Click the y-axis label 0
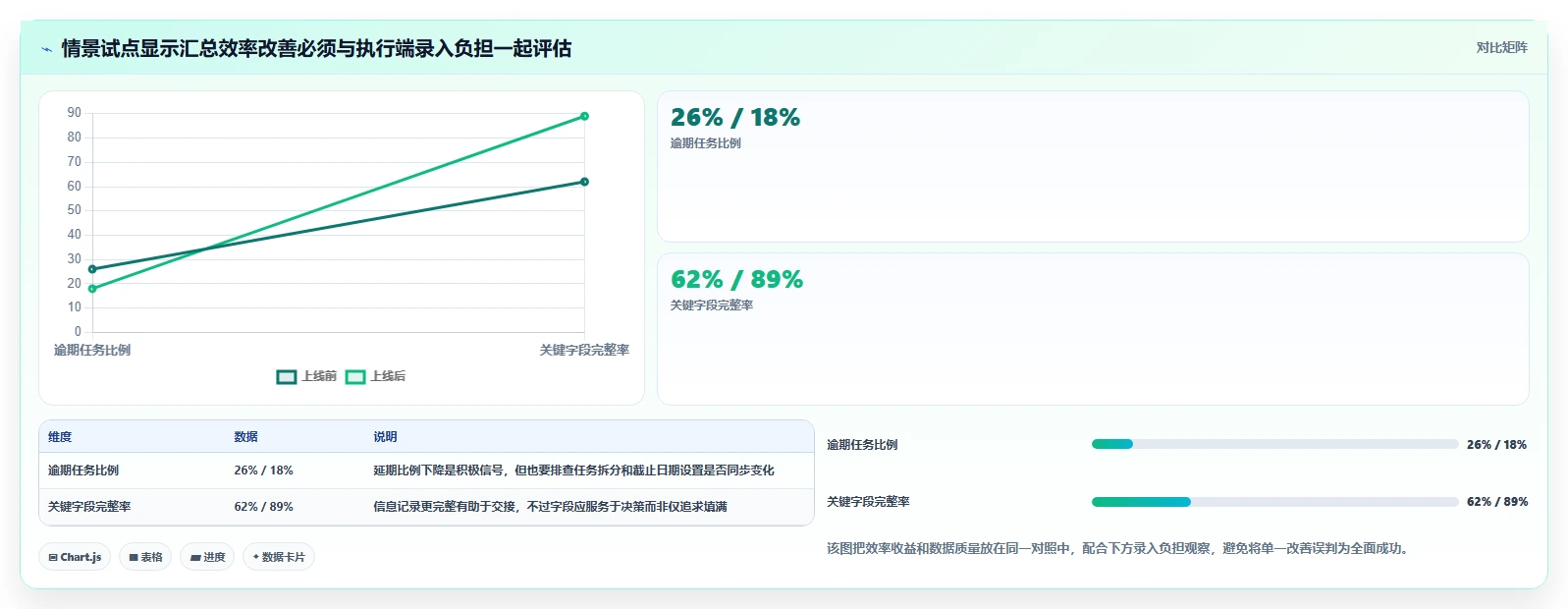The height and width of the screenshot is (609, 1568). [78, 332]
